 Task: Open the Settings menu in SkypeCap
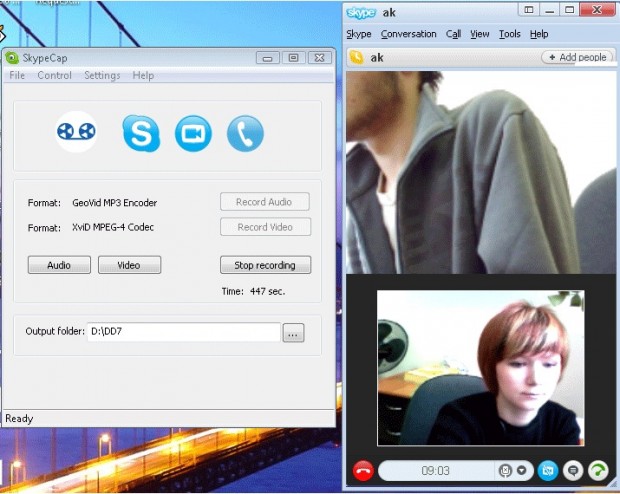coord(102,75)
